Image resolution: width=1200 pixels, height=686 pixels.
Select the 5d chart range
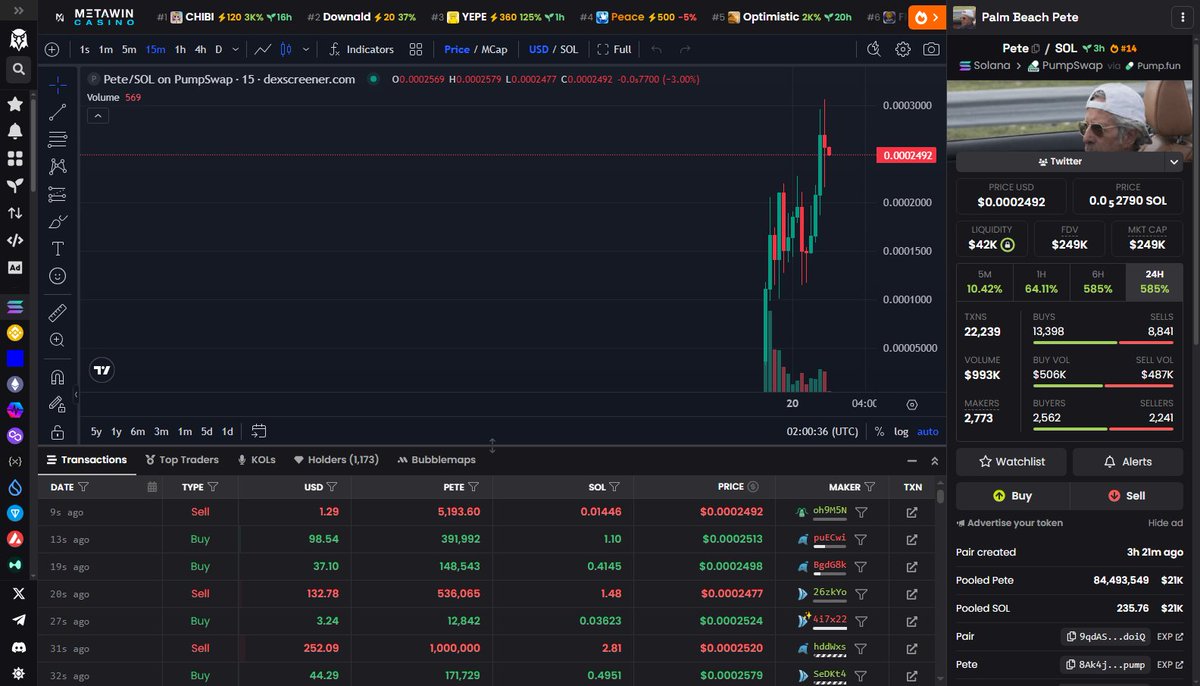207,432
